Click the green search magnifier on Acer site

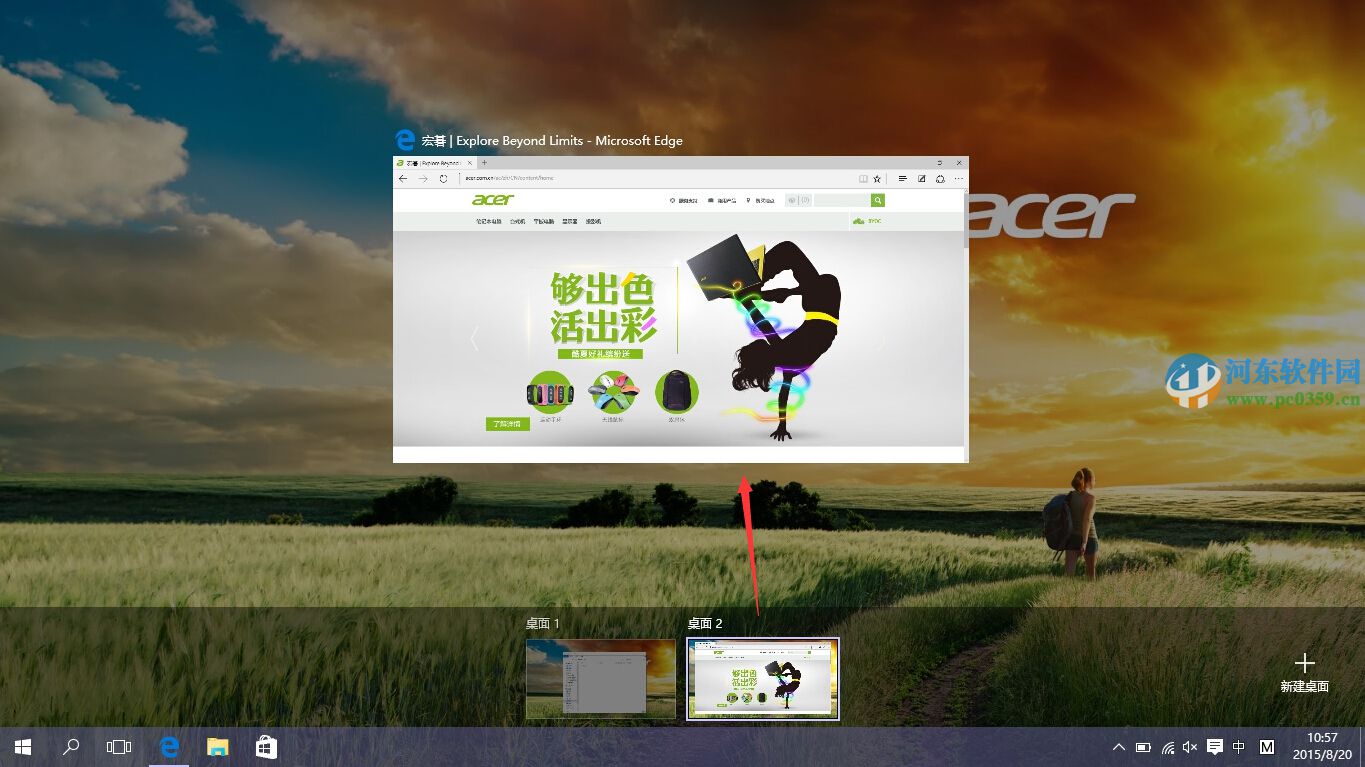[877, 200]
